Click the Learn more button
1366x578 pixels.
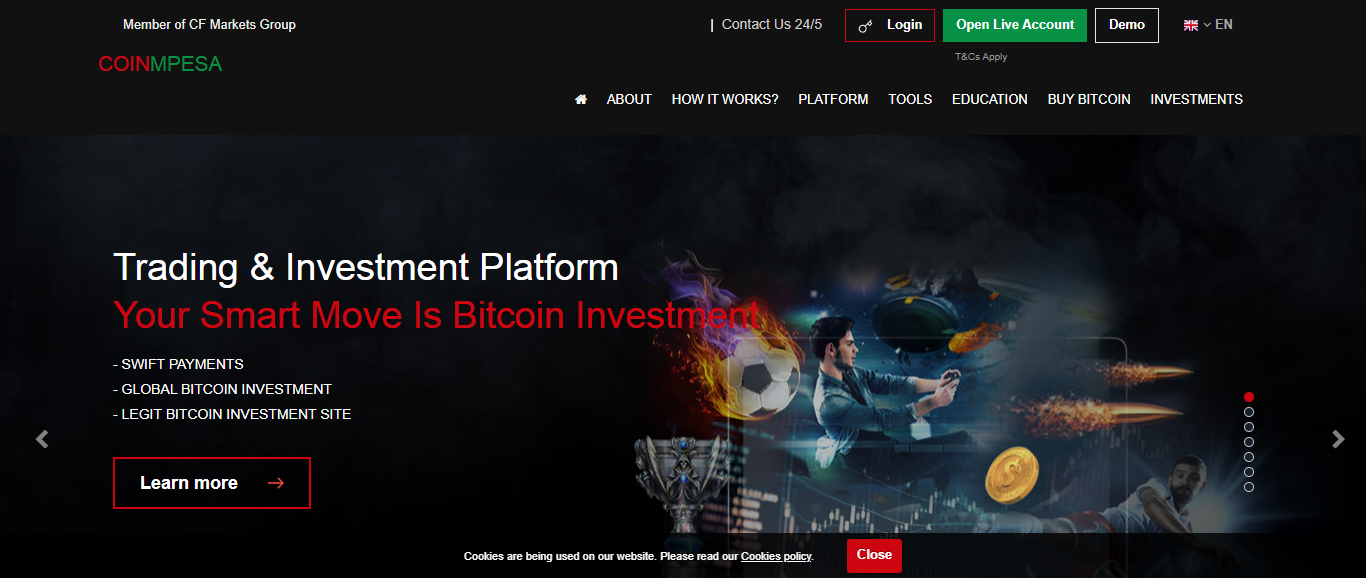pos(212,483)
